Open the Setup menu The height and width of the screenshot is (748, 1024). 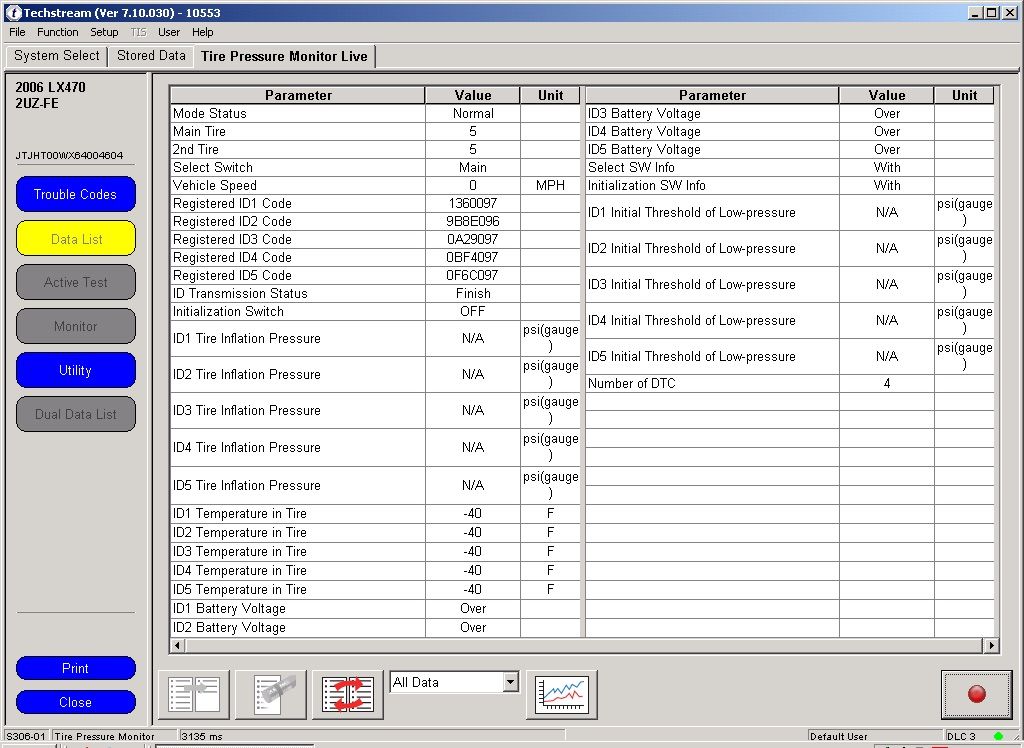click(x=104, y=32)
